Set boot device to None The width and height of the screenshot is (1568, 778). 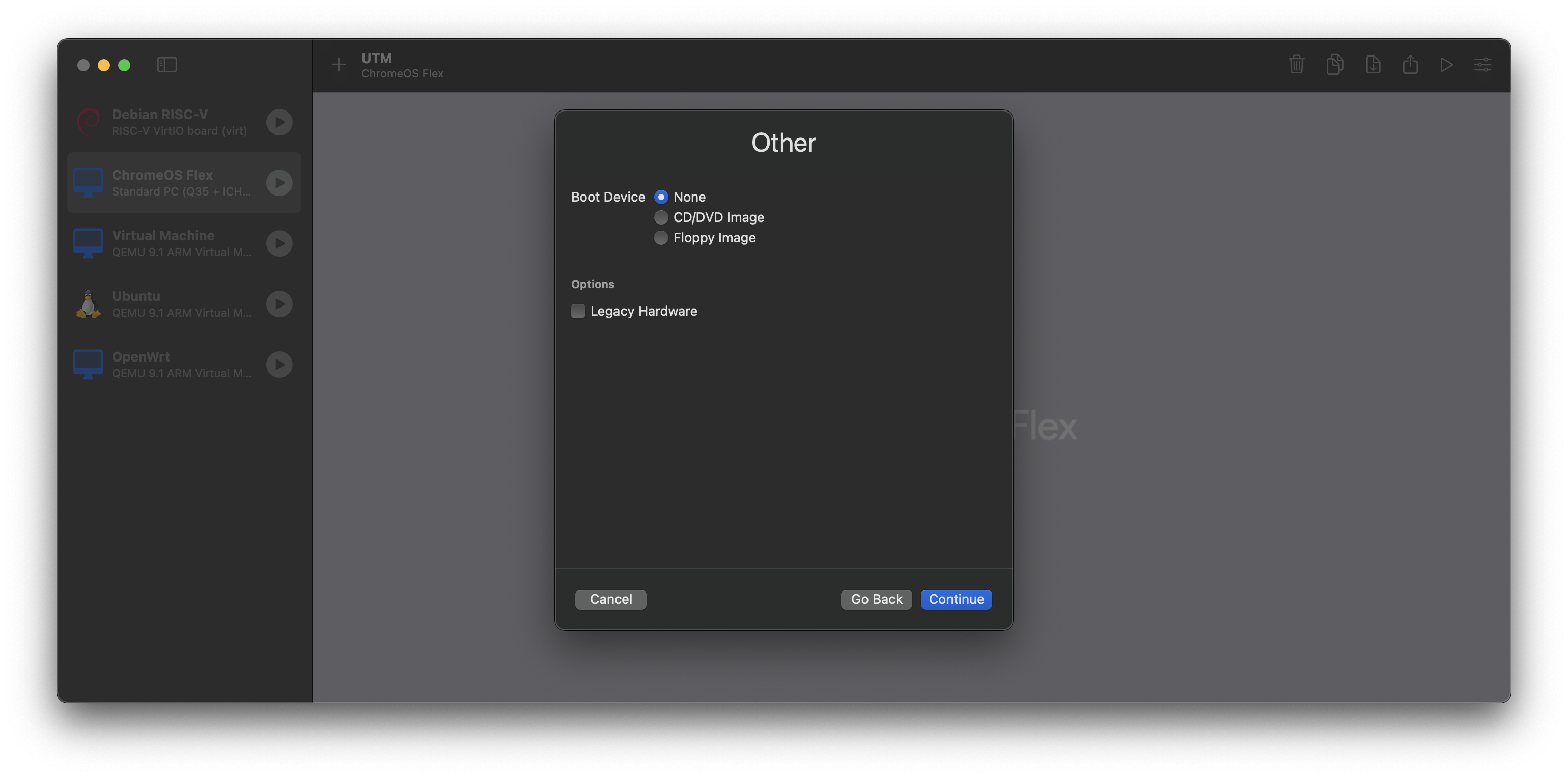click(660, 197)
